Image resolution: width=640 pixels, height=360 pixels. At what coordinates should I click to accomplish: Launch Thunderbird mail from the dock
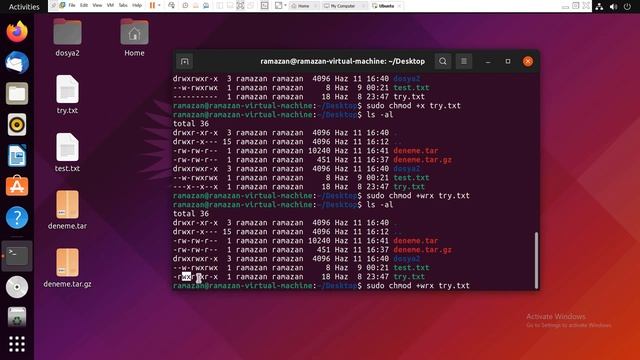click(x=17, y=63)
